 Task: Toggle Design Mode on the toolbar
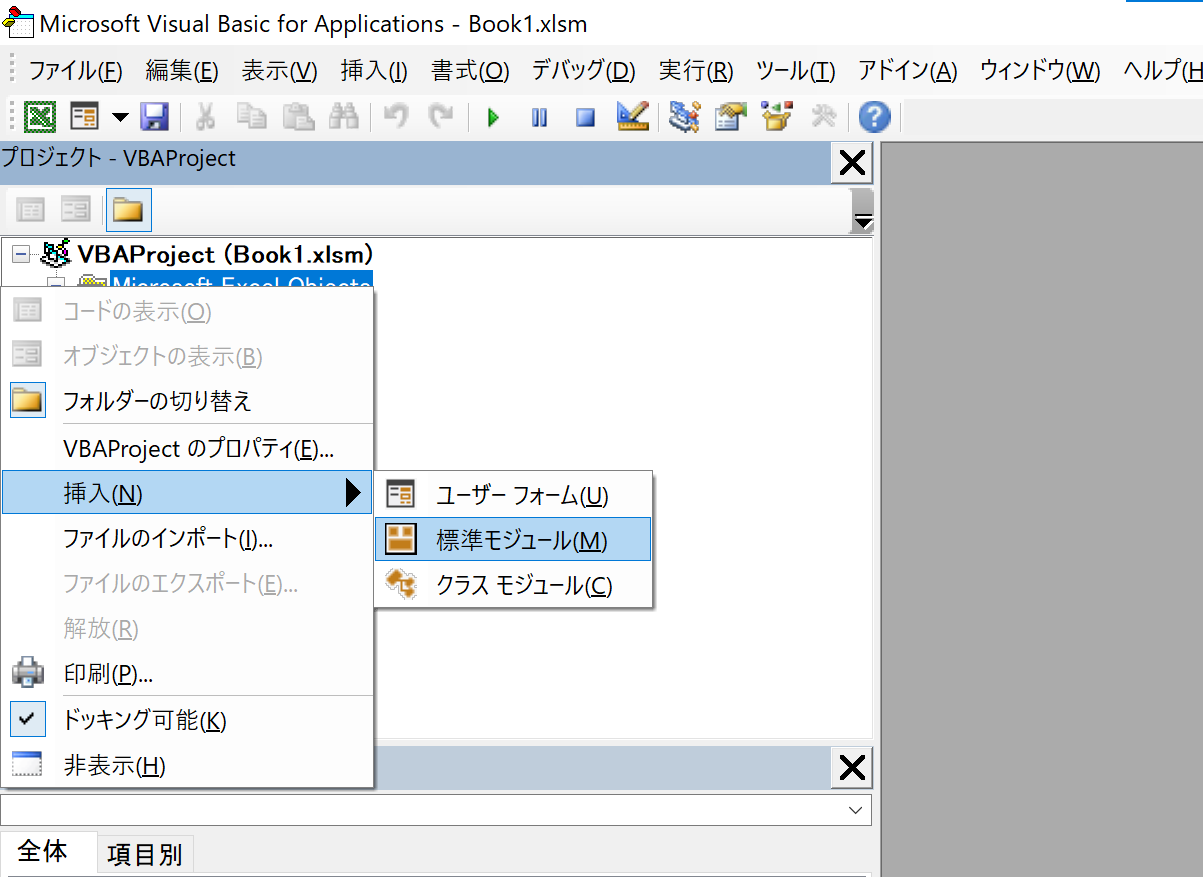631,117
